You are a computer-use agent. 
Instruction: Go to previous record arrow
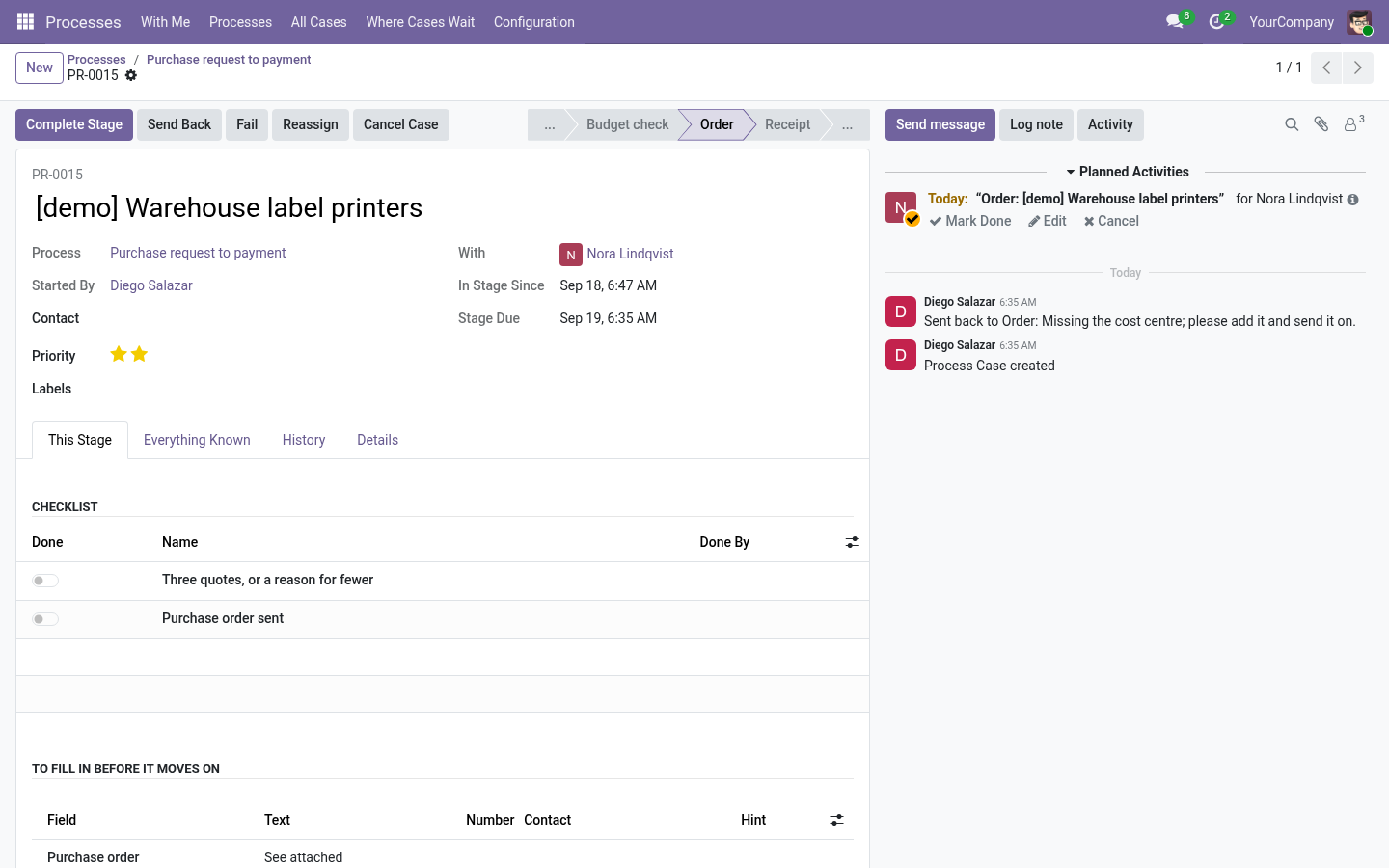coord(1326,68)
